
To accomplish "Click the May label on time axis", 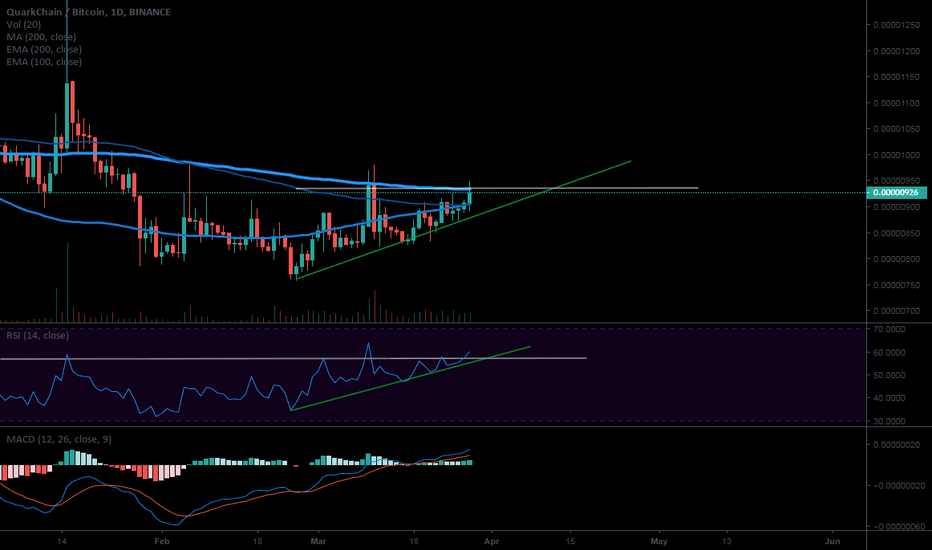I will [x=659, y=542].
